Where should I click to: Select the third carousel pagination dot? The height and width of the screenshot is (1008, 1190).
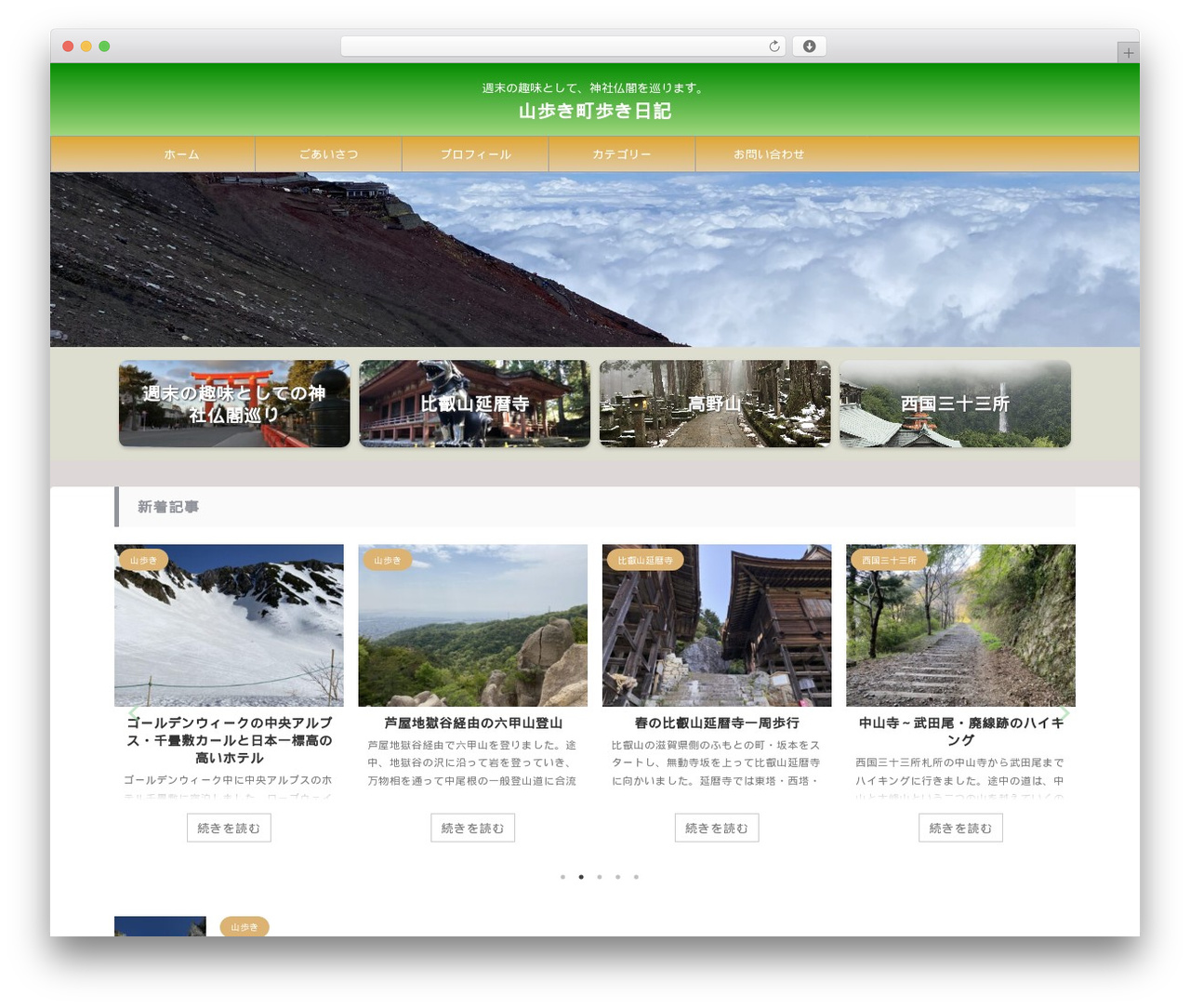click(600, 877)
